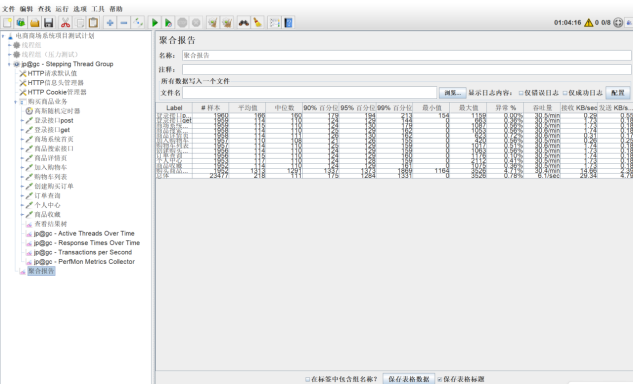Toggle the 仅错误日志 checkbox

(x=521, y=93)
